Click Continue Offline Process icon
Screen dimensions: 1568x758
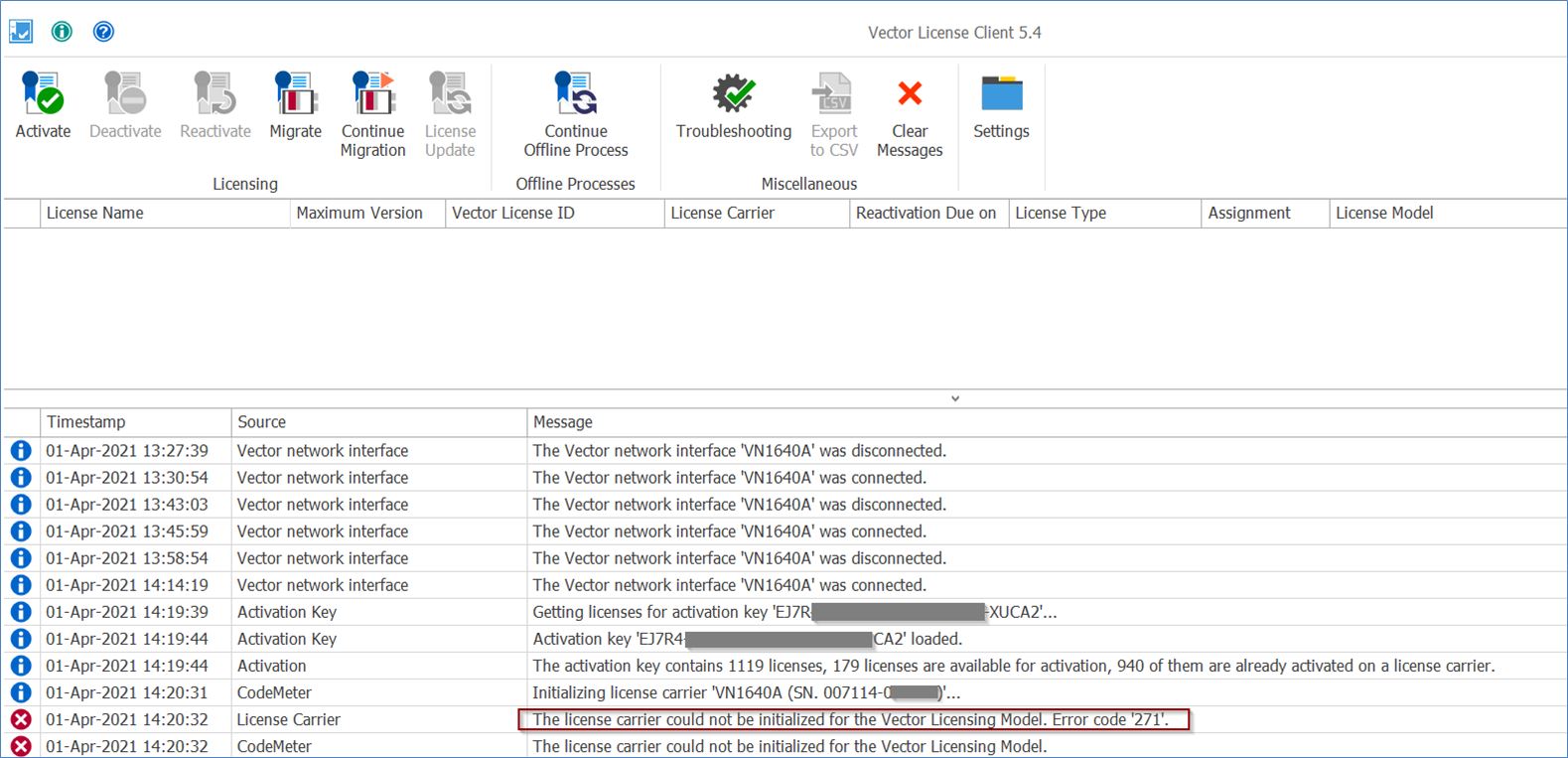(x=576, y=94)
